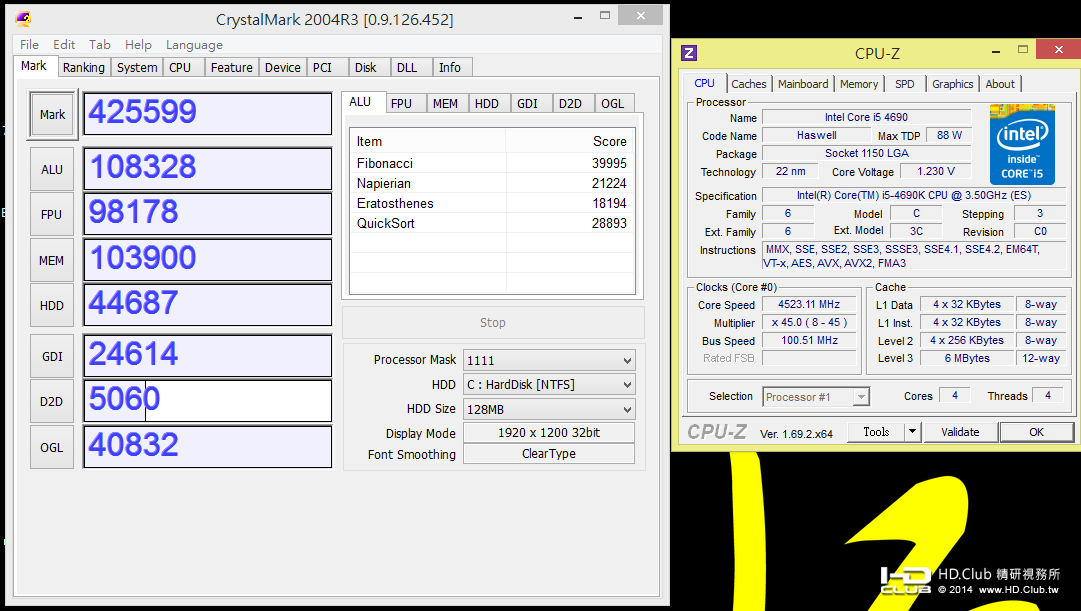
Task: Open the SPD tab in CPU-Z
Action: (x=905, y=84)
